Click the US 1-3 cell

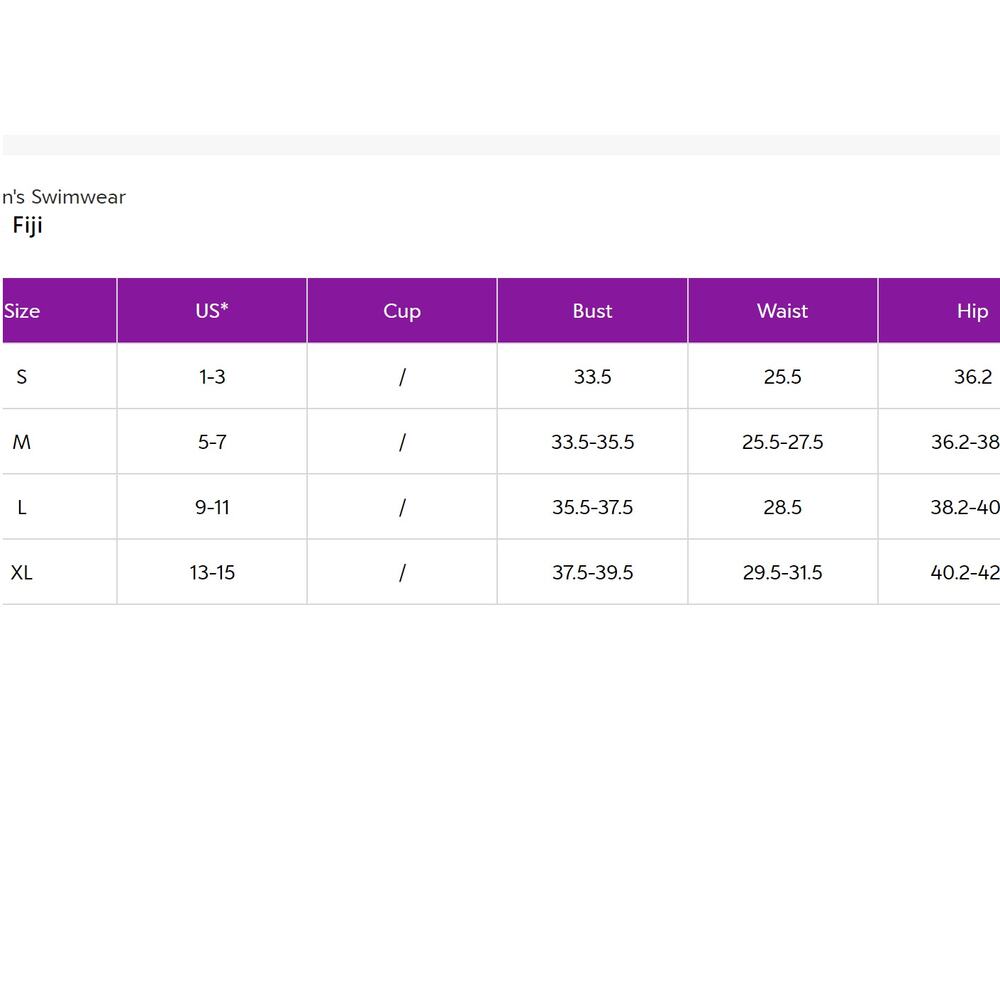pos(212,377)
